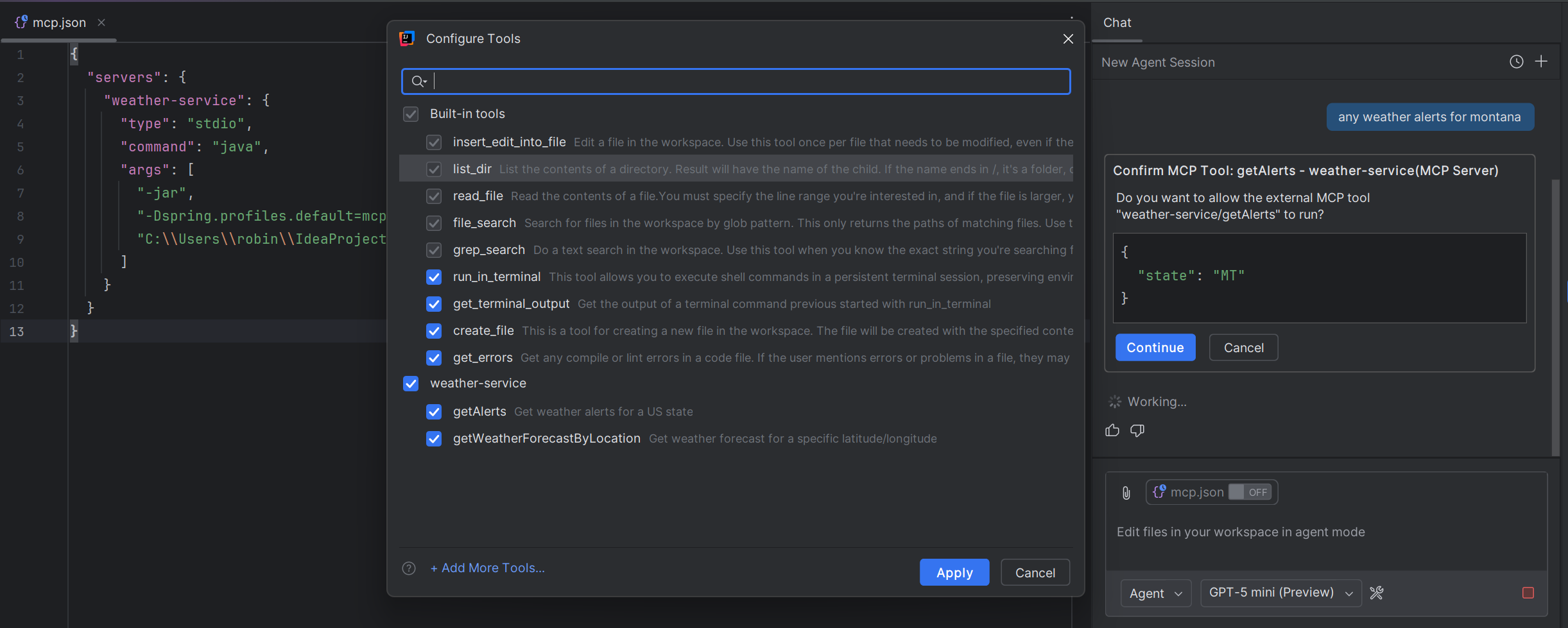Click line number 13 in editor gutter
This screenshot has height=628, width=1568.
(17, 332)
